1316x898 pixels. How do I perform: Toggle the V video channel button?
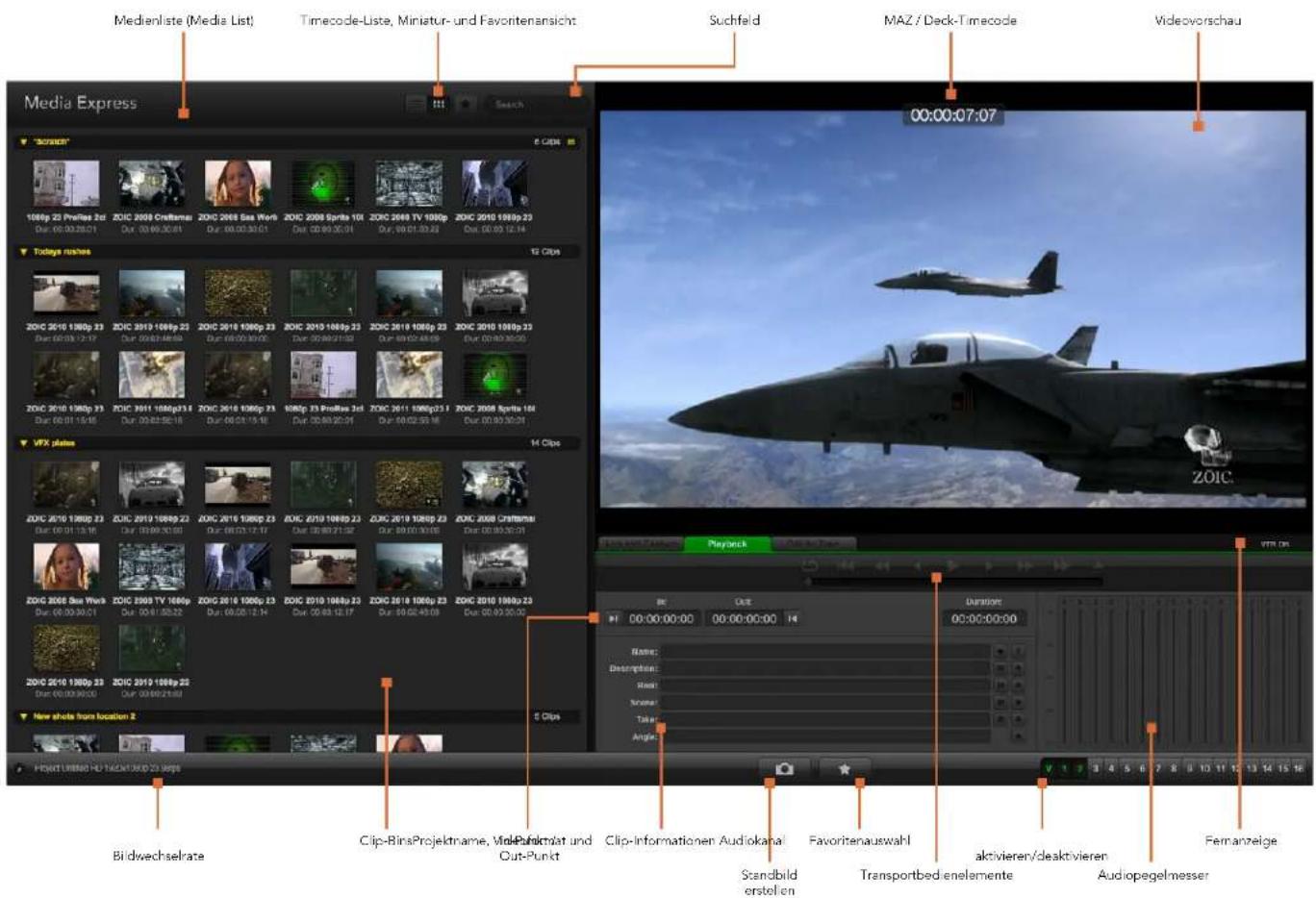1049,768
